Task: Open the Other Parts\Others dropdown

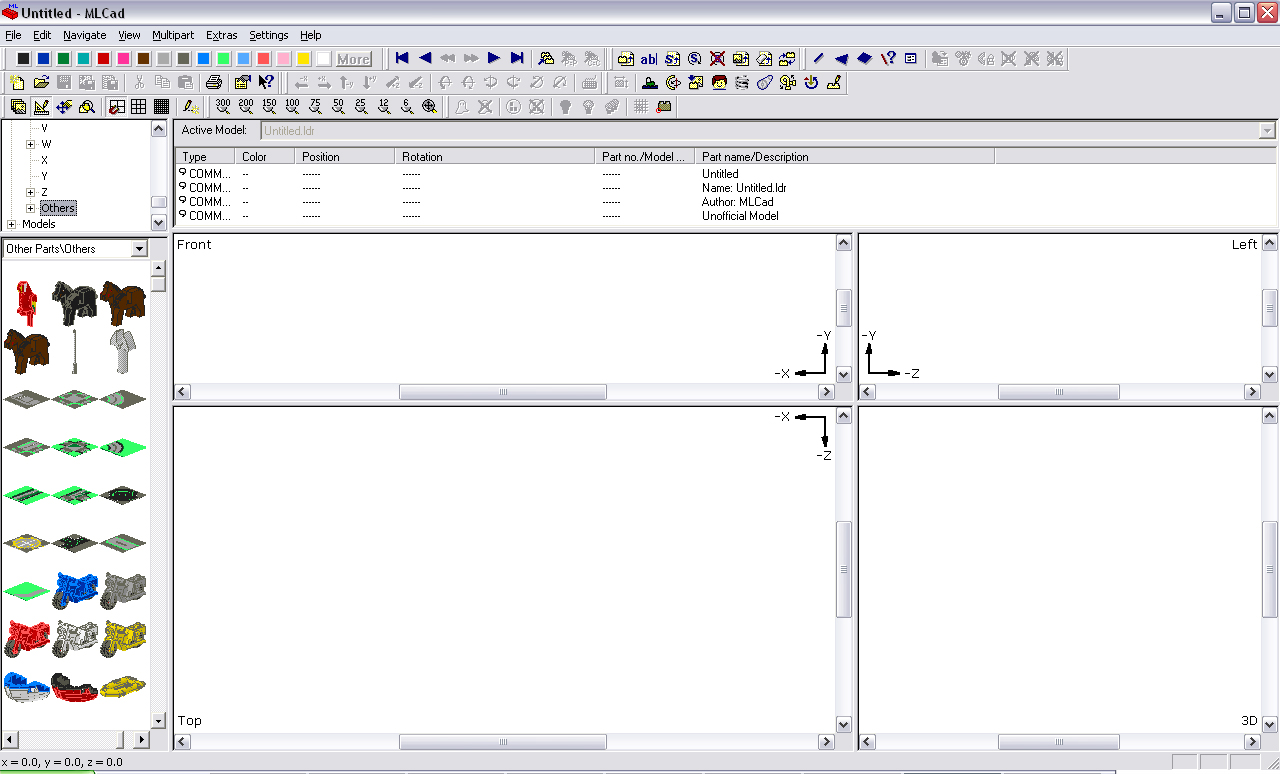Action: (139, 249)
